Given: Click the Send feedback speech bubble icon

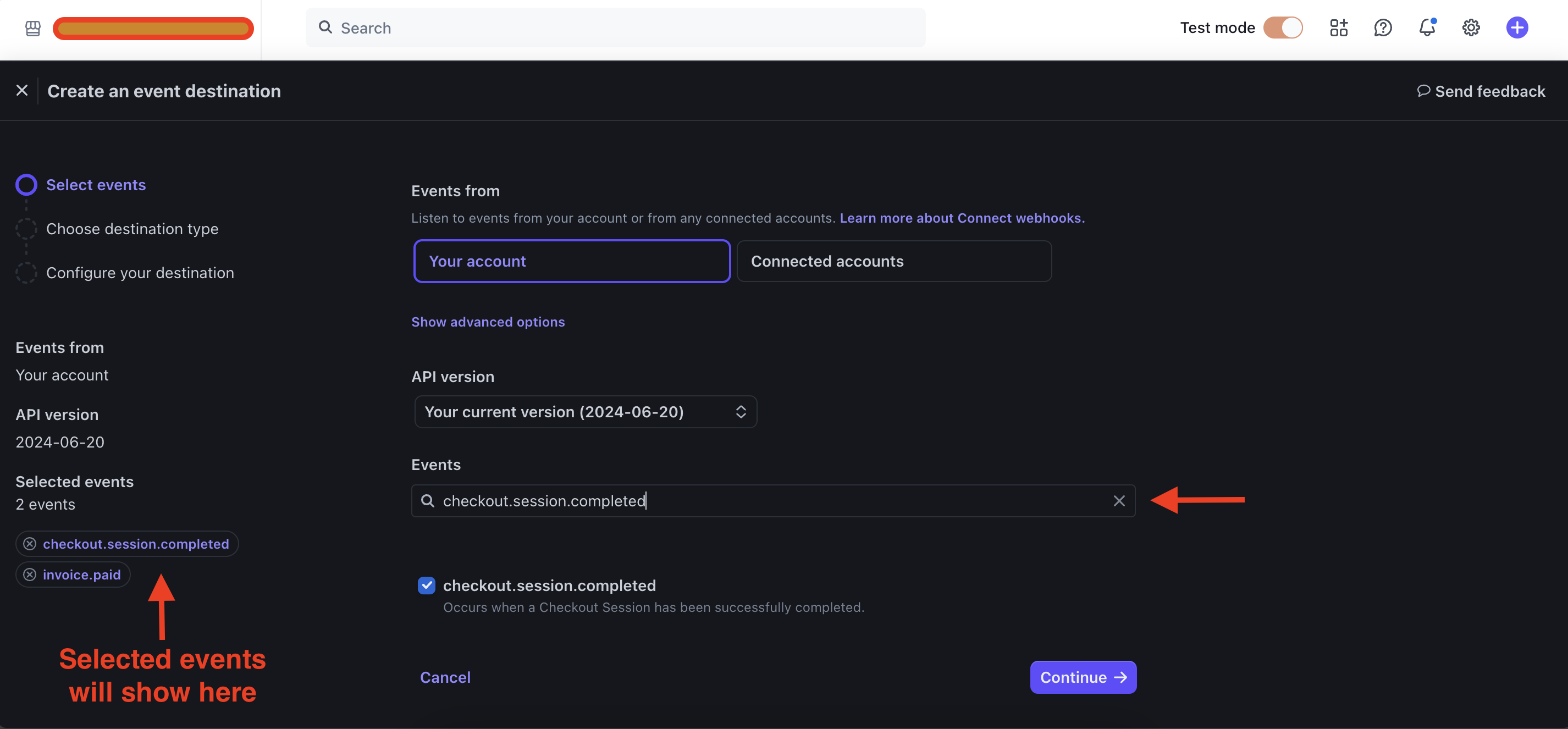Looking at the screenshot, I should (x=1422, y=91).
